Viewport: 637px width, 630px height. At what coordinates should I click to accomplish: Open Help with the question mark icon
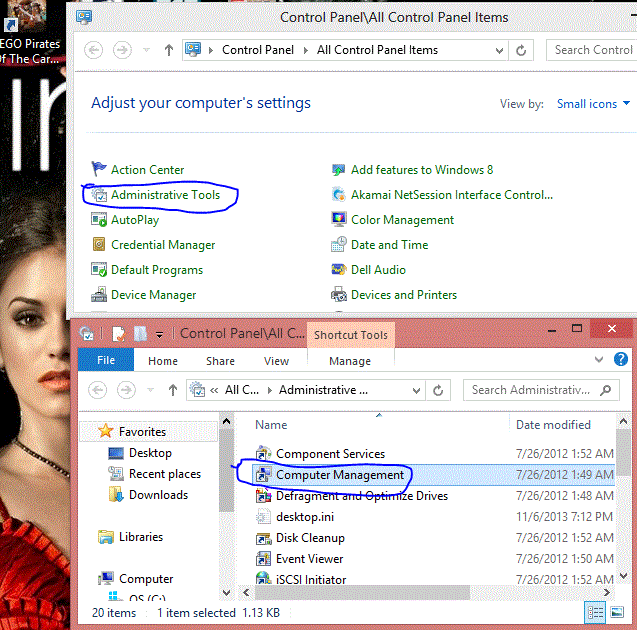tap(621, 359)
